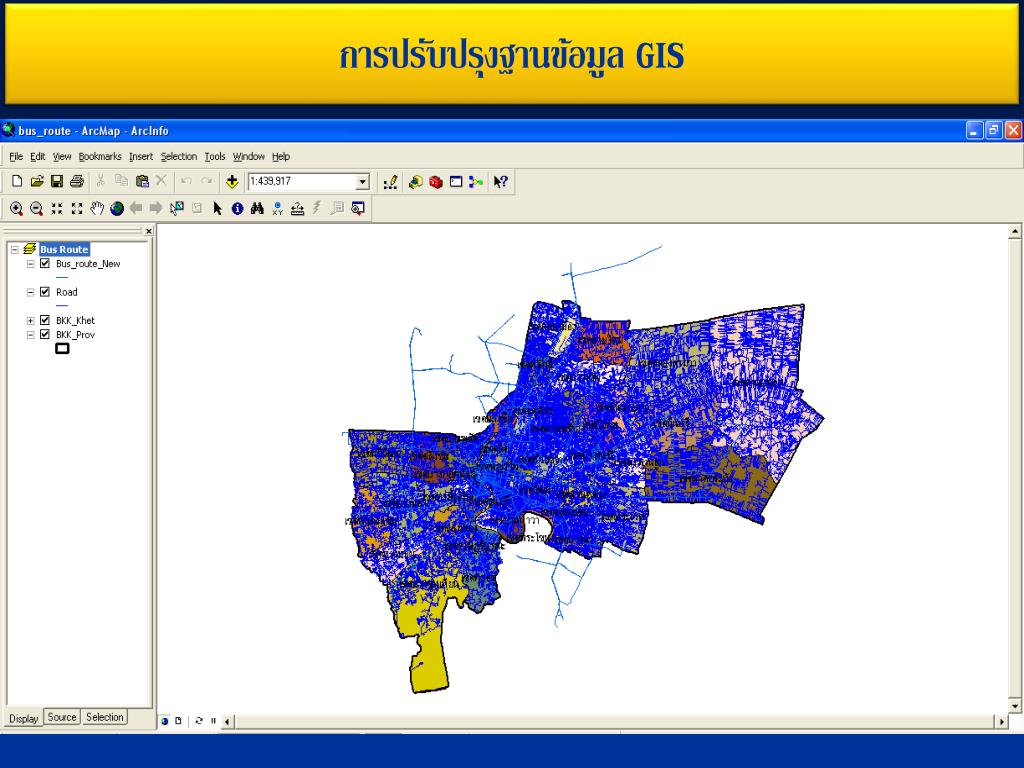Select the Zoom Out tool
1024x768 pixels.
point(37,208)
